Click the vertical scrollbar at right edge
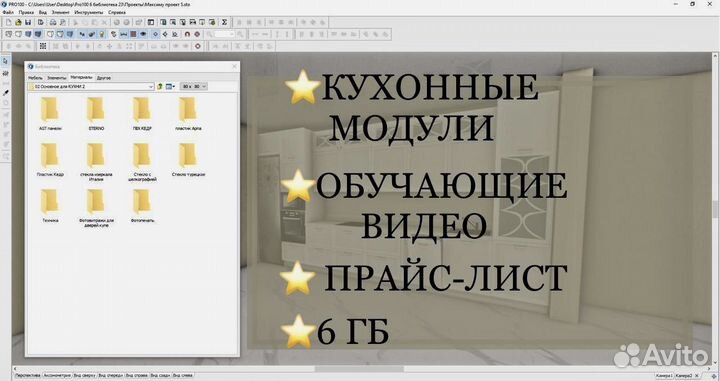 click(x=715, y=209)
